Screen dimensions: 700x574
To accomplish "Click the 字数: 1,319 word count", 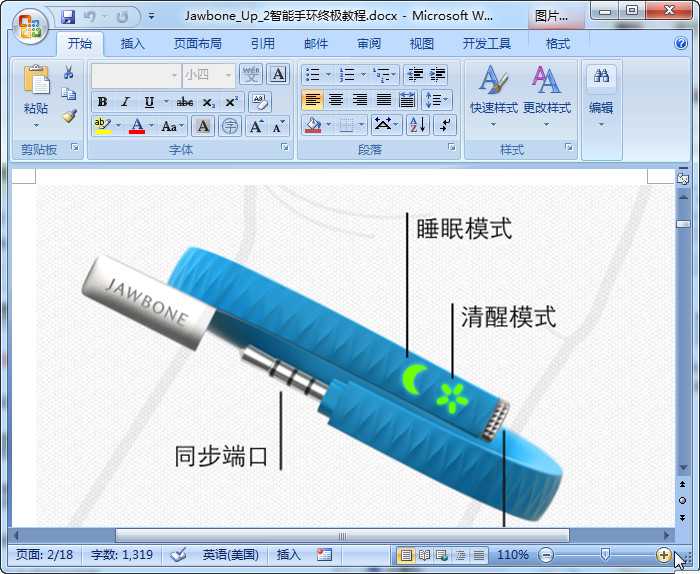I will click(122, 555).
